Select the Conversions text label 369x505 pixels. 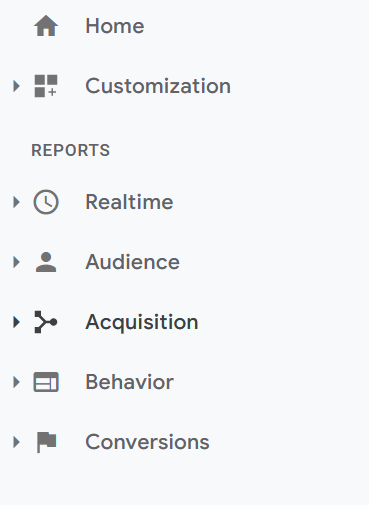click(147, 442)
